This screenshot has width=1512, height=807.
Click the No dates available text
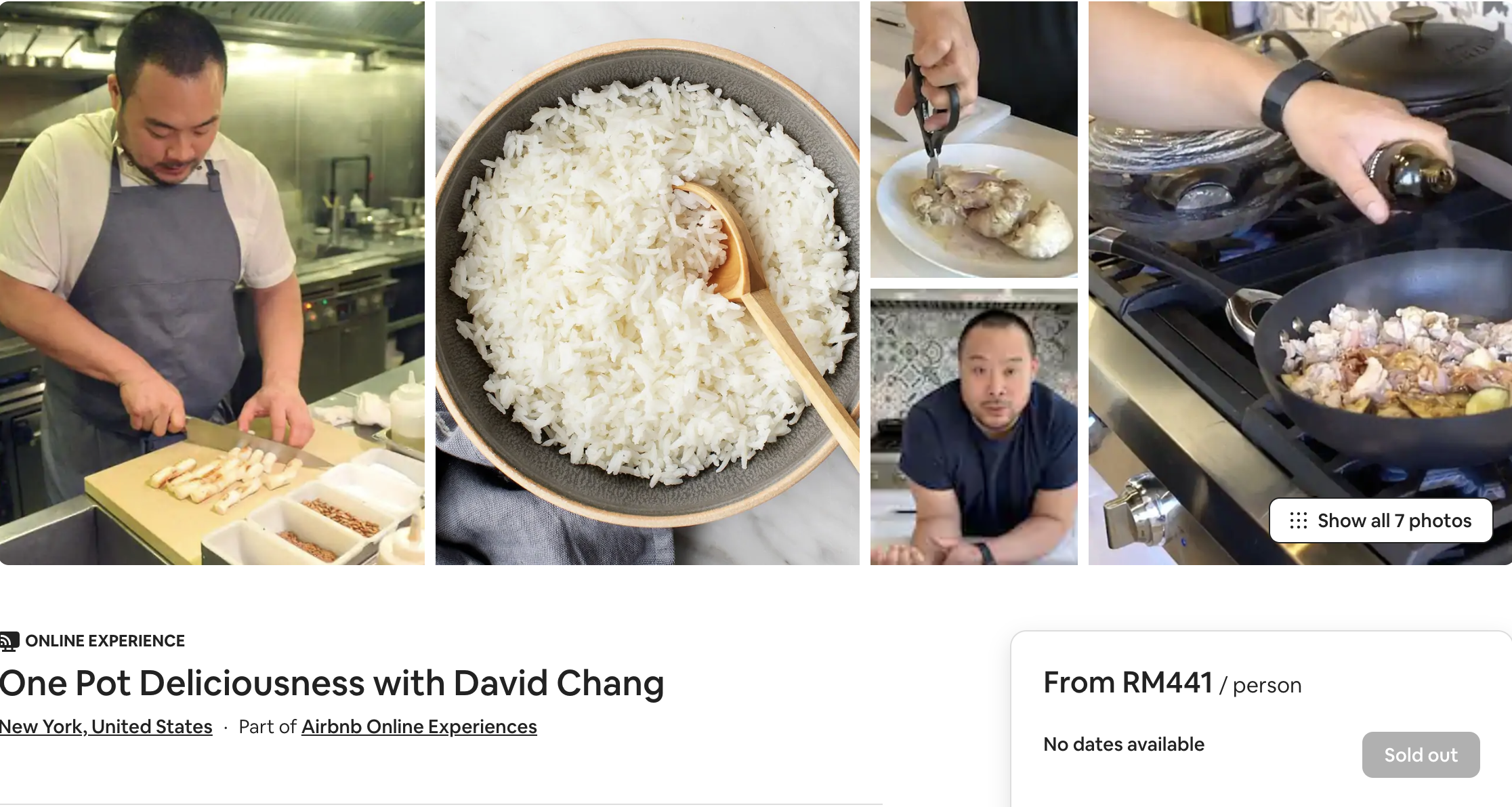point(1124,744)
